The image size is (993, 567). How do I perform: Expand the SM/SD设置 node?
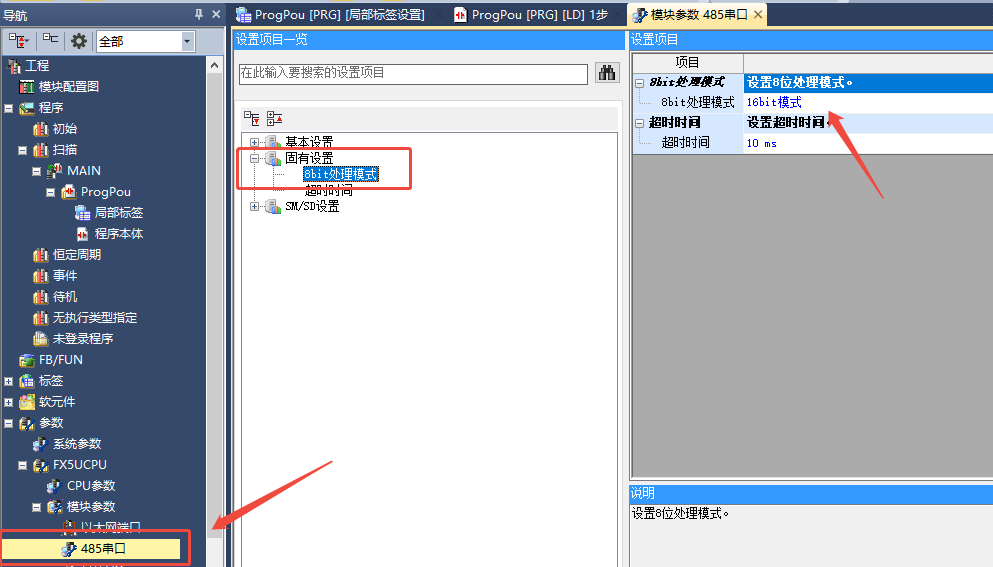tap(255, 206)
